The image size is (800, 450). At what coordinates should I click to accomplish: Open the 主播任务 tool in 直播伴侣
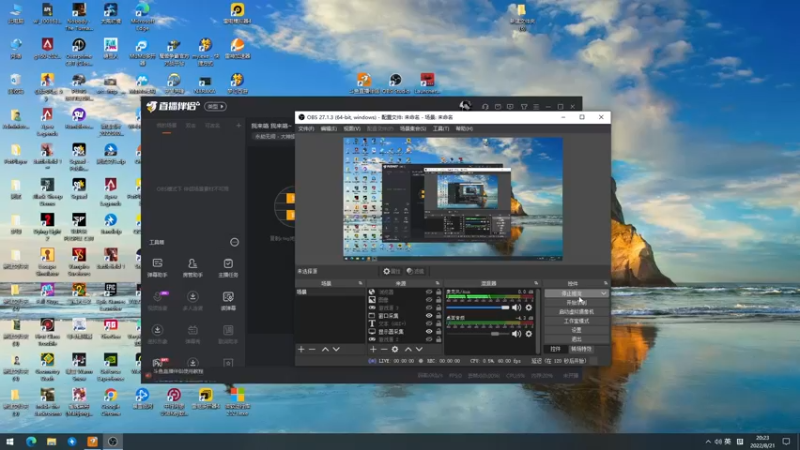(228, 267)
